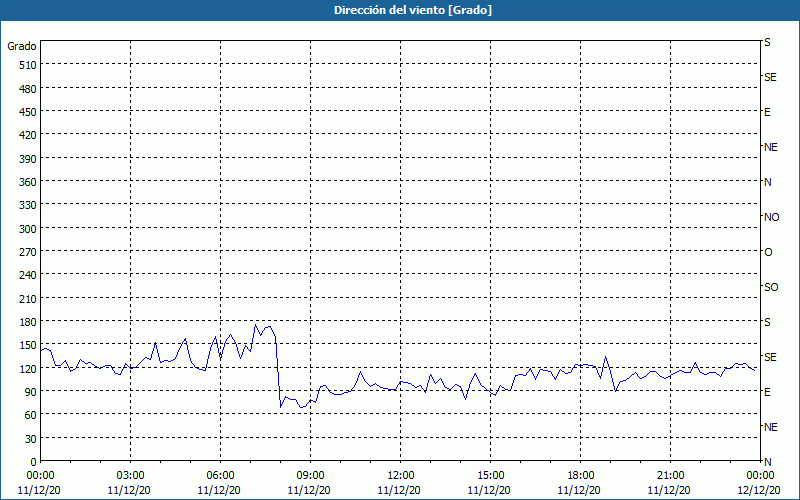Click the 'SE' compass label near 480 gridline
The height and width of the screenshot is (500, 800).
pos(770,78)
